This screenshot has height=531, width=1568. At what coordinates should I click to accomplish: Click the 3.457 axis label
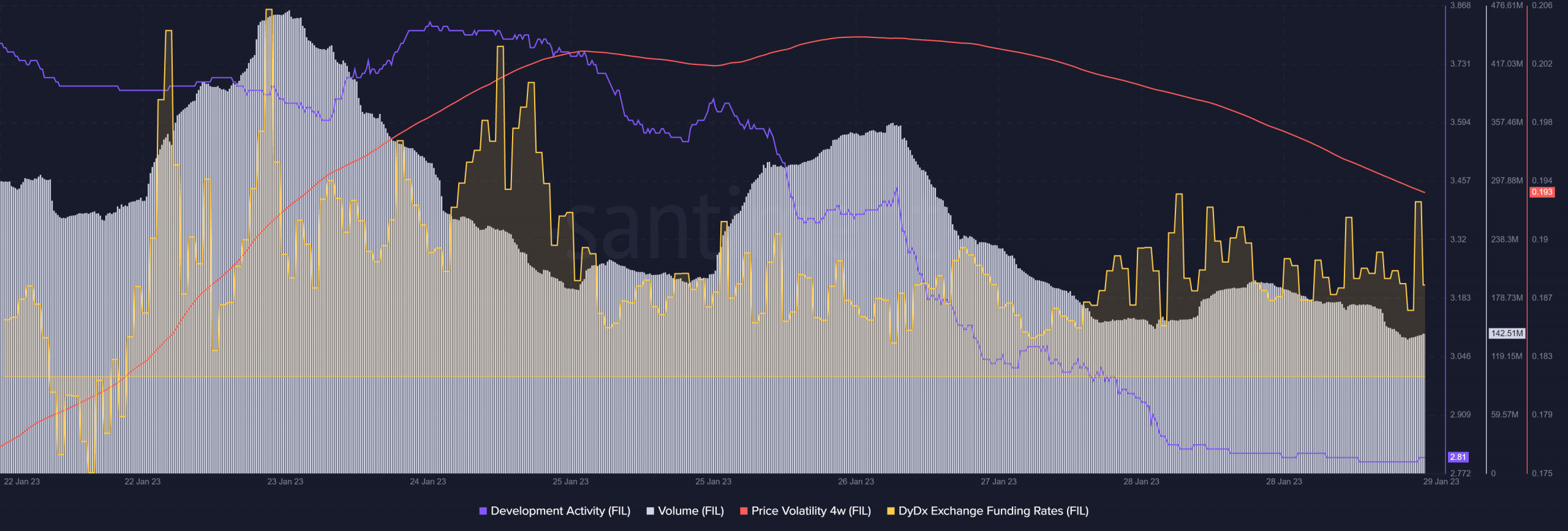coord(1460,181)
